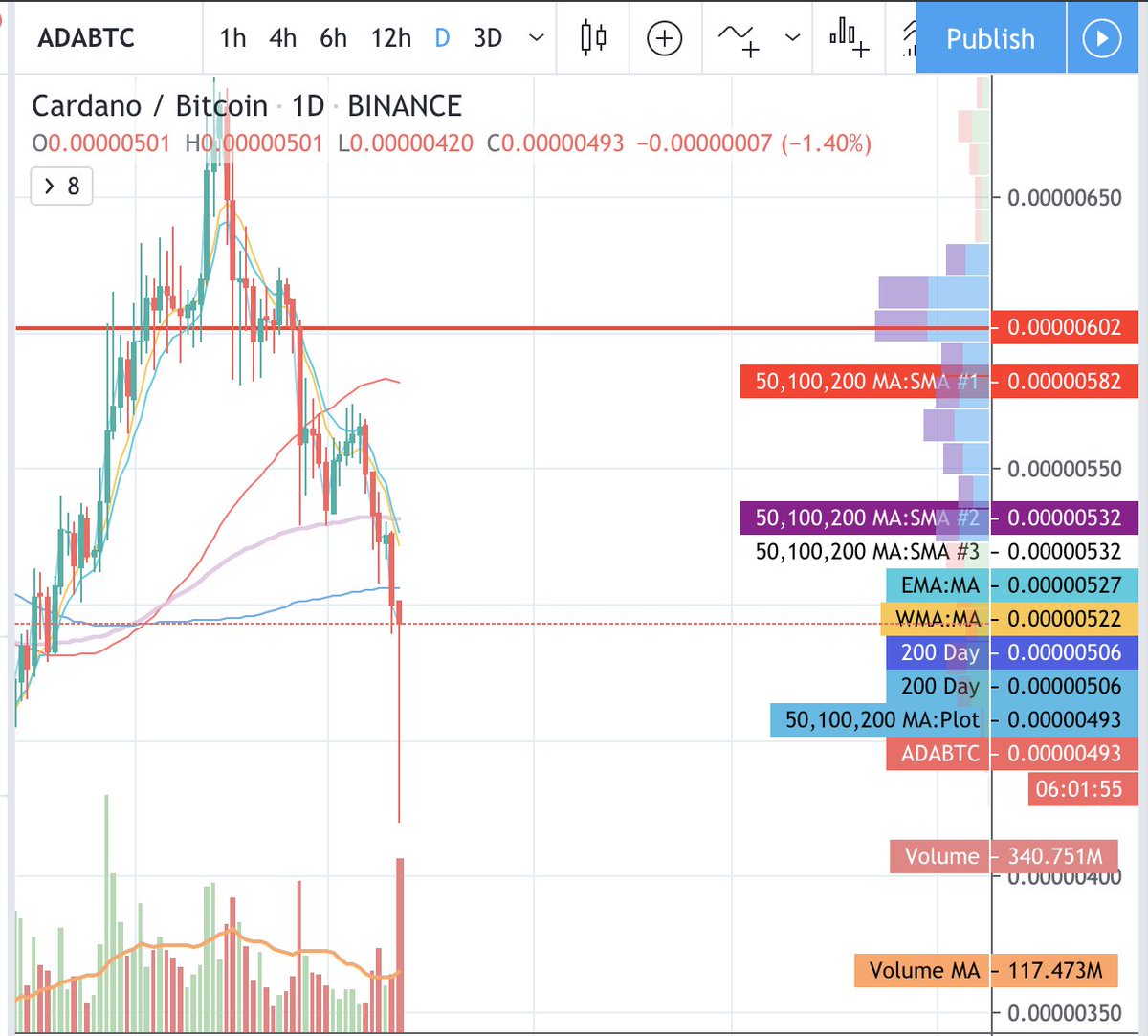Select the ADABTC symbol name

(x=84, y=38)
